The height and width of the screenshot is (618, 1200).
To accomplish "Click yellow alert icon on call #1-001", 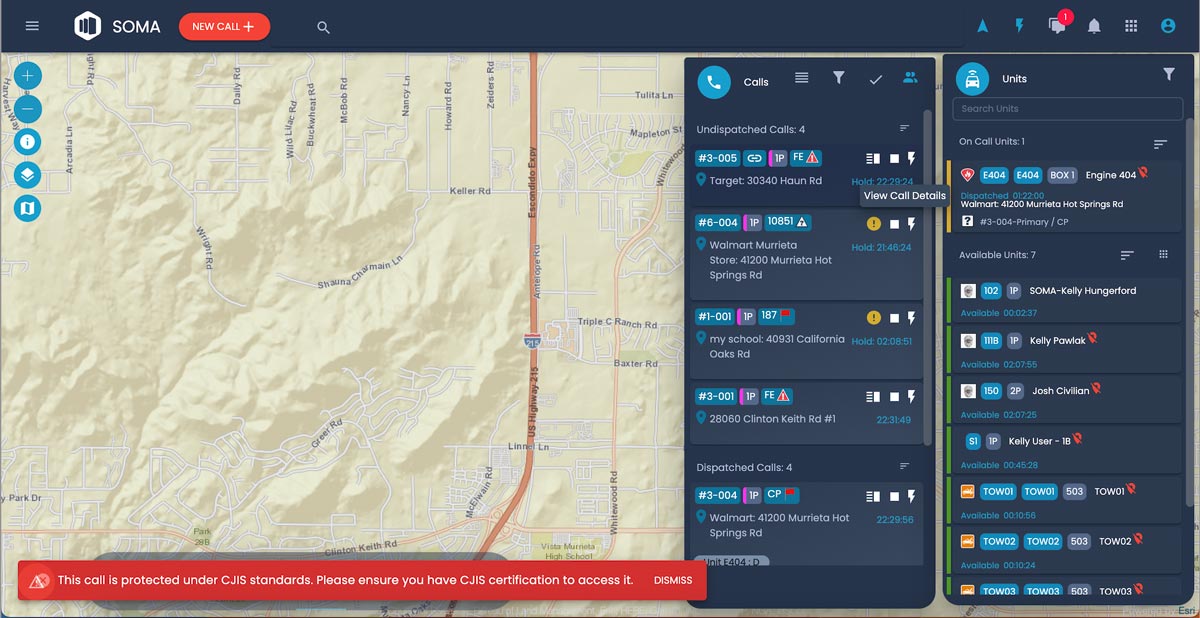I will pyautogui.click(x=873, y=318).
